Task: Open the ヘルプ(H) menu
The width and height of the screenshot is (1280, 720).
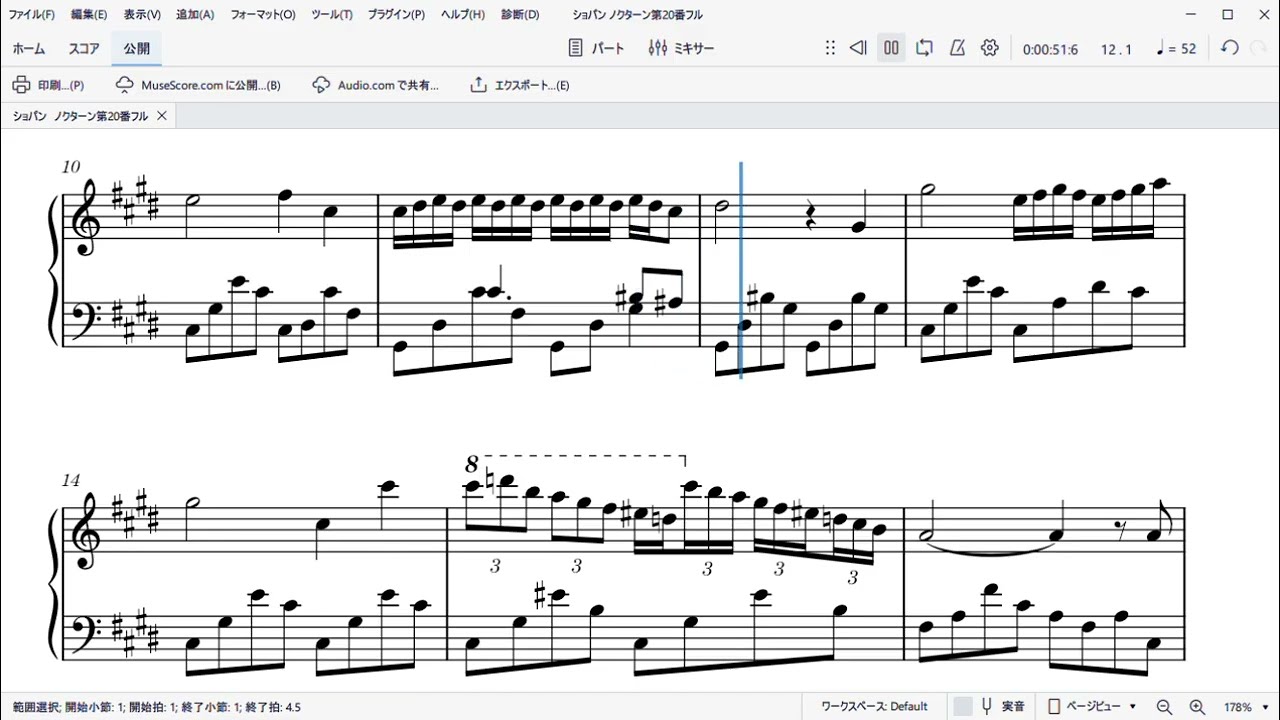Action: pyautogui.click(x=463, y=15)
